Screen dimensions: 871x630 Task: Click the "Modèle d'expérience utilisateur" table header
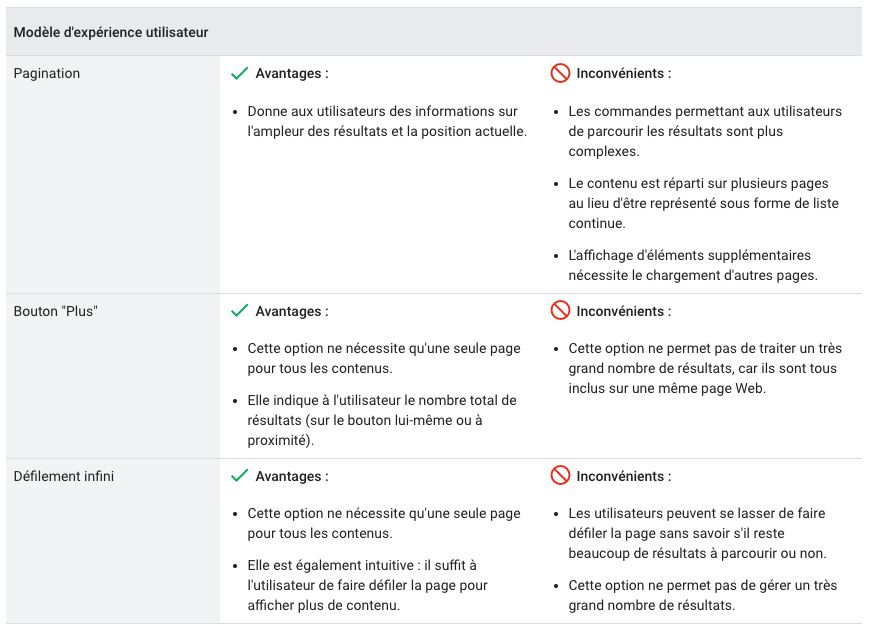111,32
